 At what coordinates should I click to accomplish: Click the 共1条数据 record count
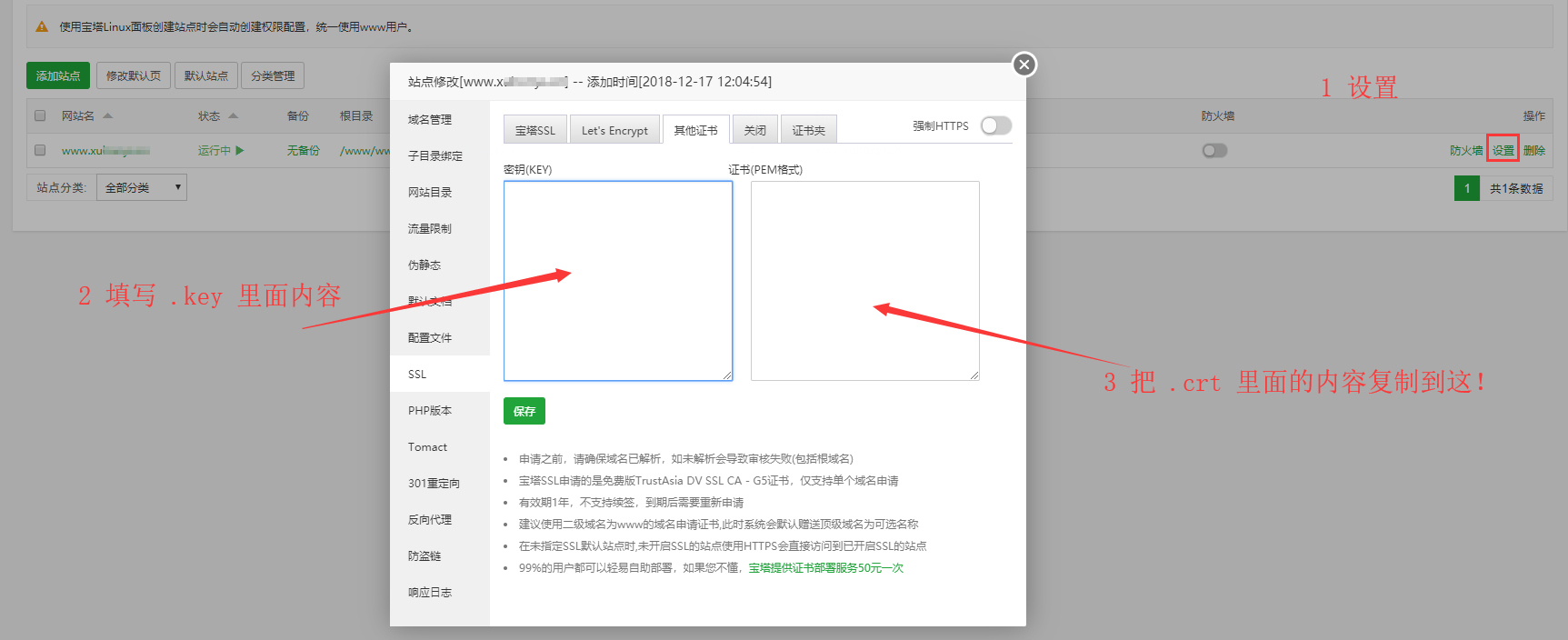pos(1516,188)
